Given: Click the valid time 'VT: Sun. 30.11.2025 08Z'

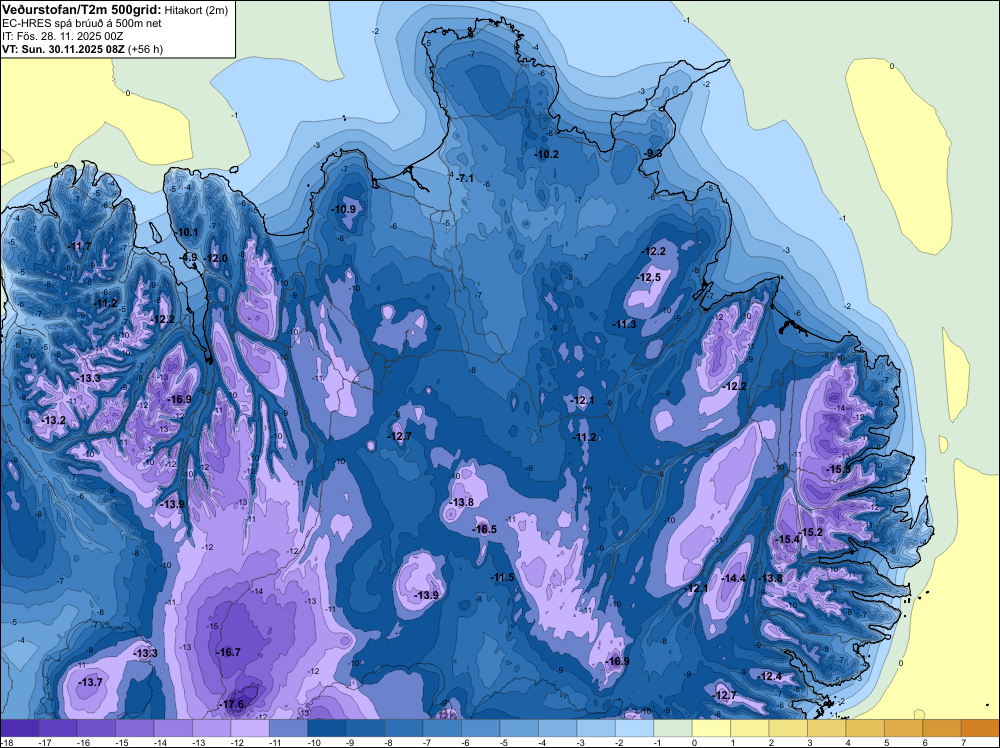Looking at the screenshot, I should [x=64, y=49].
